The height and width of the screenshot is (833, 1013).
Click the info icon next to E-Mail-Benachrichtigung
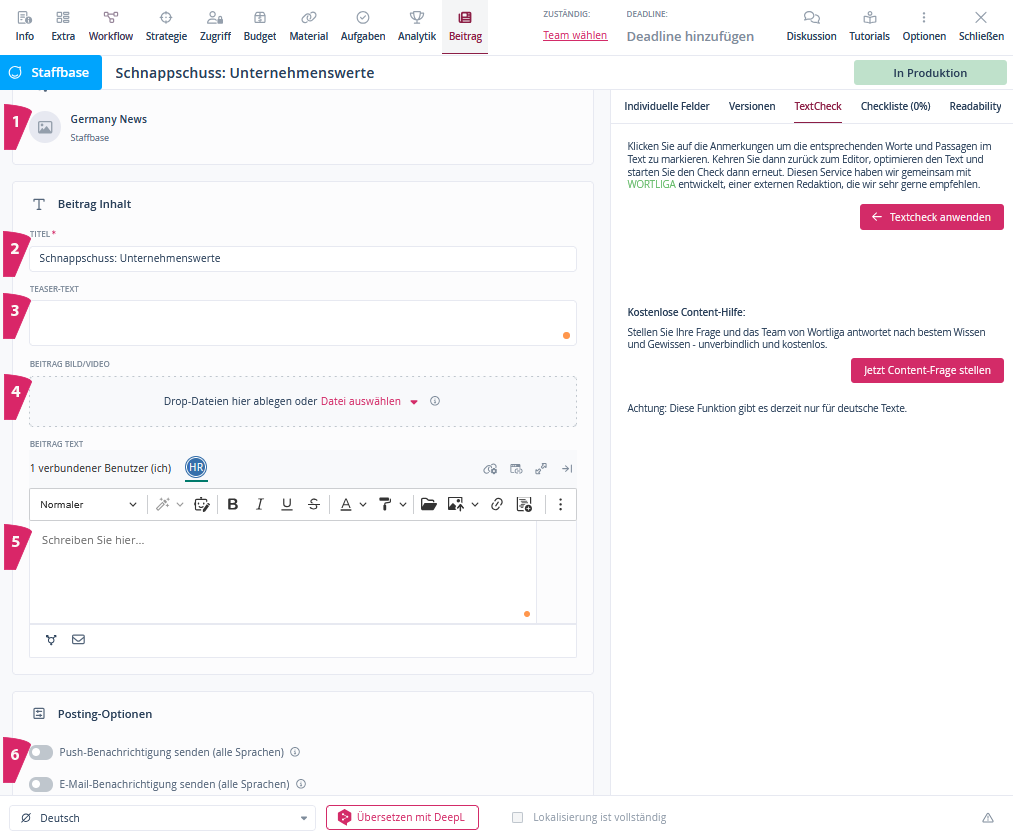click(300, 783)
